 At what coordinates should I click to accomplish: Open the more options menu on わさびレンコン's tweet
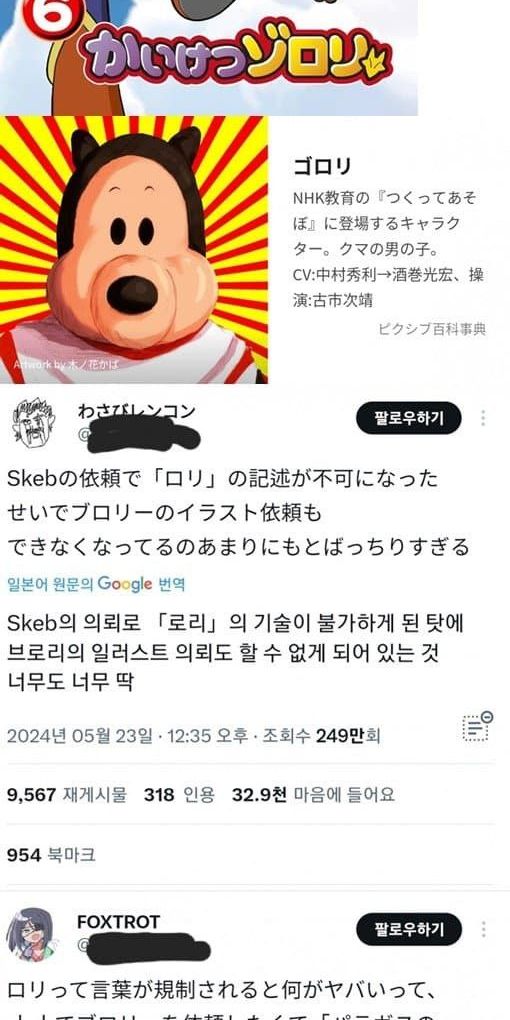pyautogui.click(x=482, y=418)
